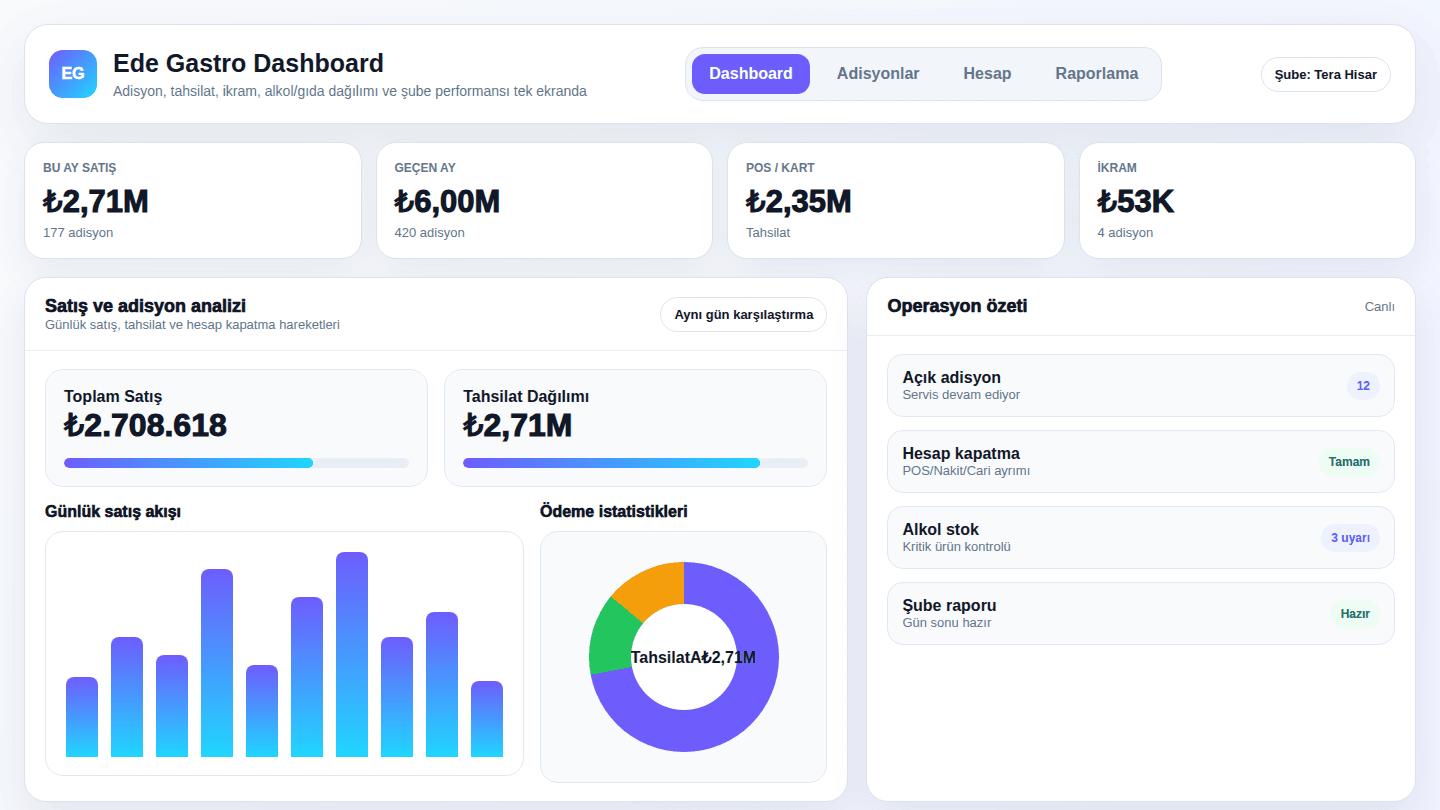
Task: Open the Hesap kapatma row
Action: click(1141, 462)
